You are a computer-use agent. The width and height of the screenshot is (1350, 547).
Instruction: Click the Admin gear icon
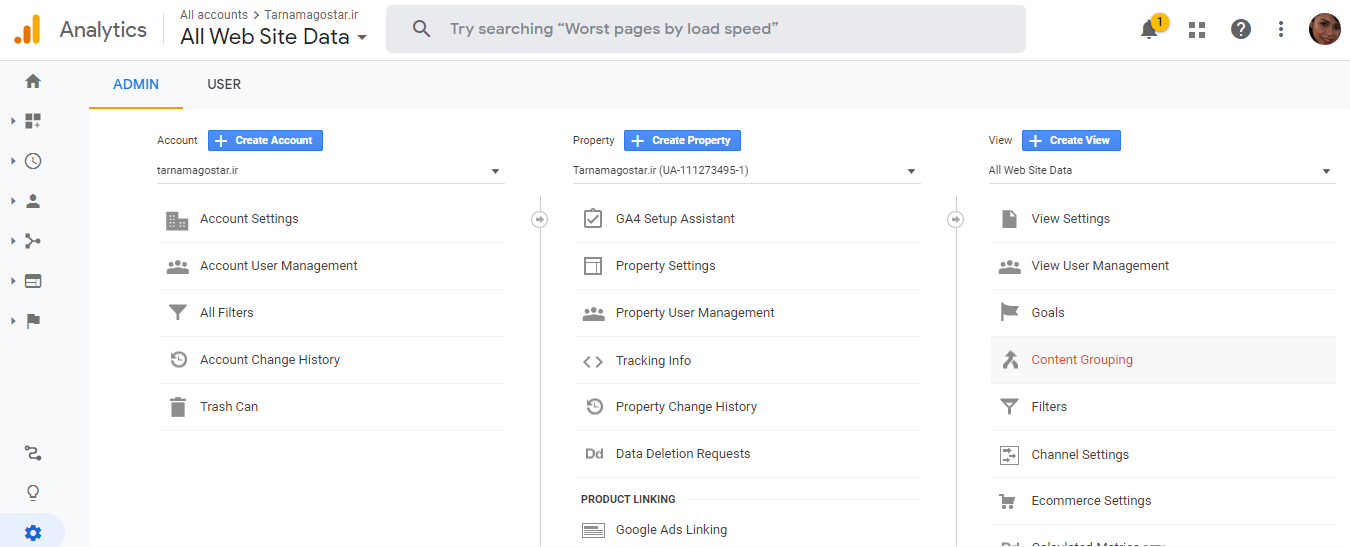pos(33,533)
